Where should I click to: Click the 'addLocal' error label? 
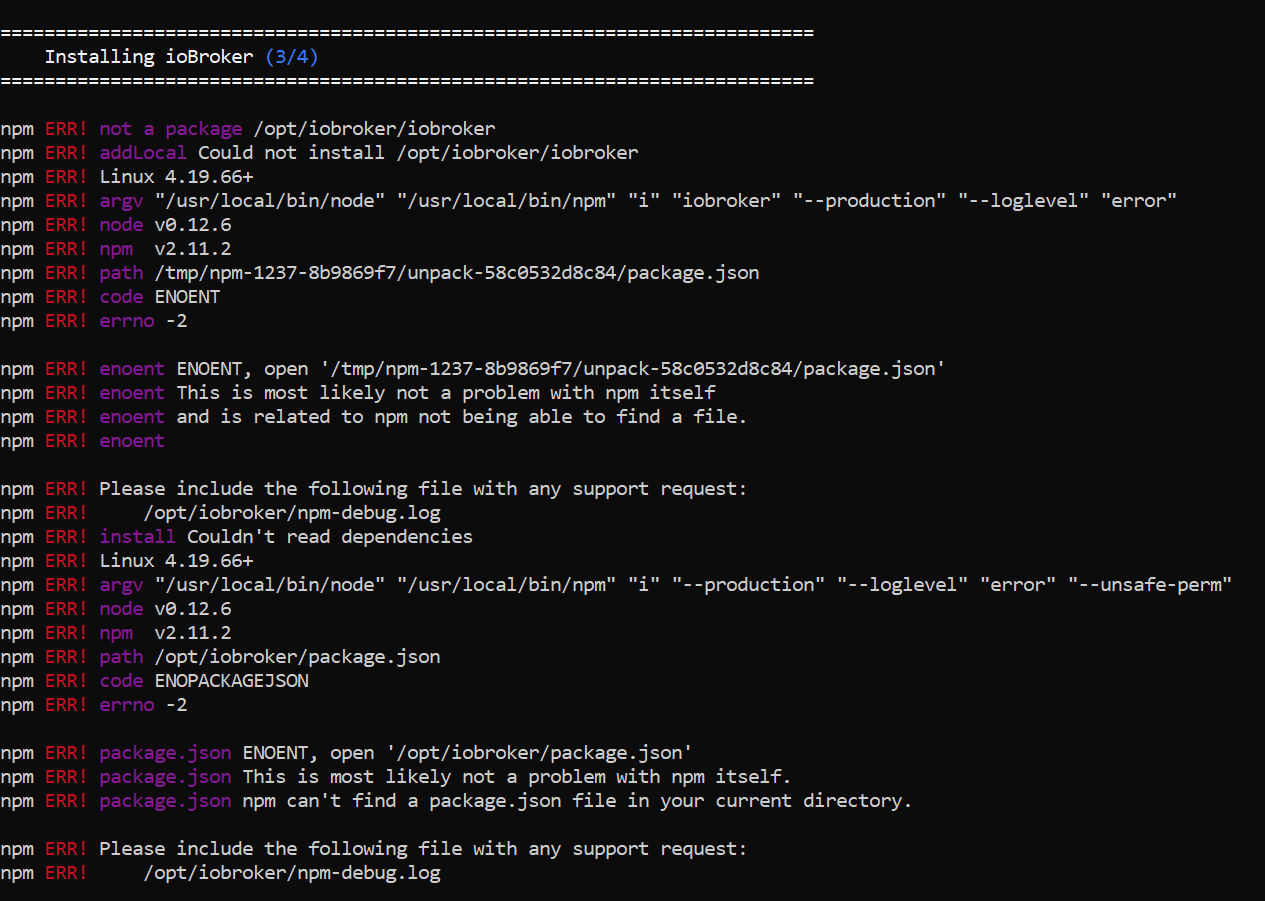point(143,153)
